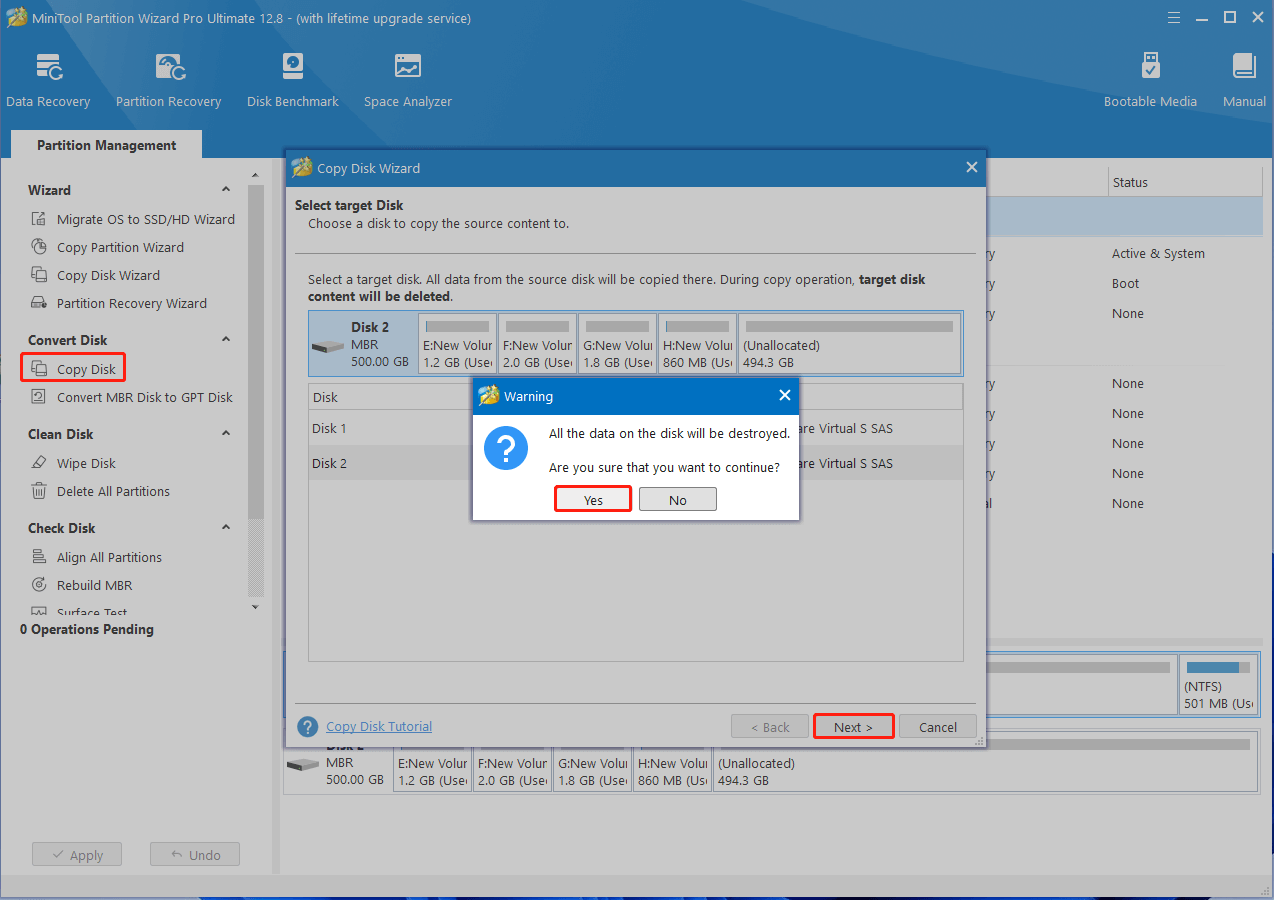Collapse the Check Disk section
Viewport: 1274px width, 900px height.
226,528
